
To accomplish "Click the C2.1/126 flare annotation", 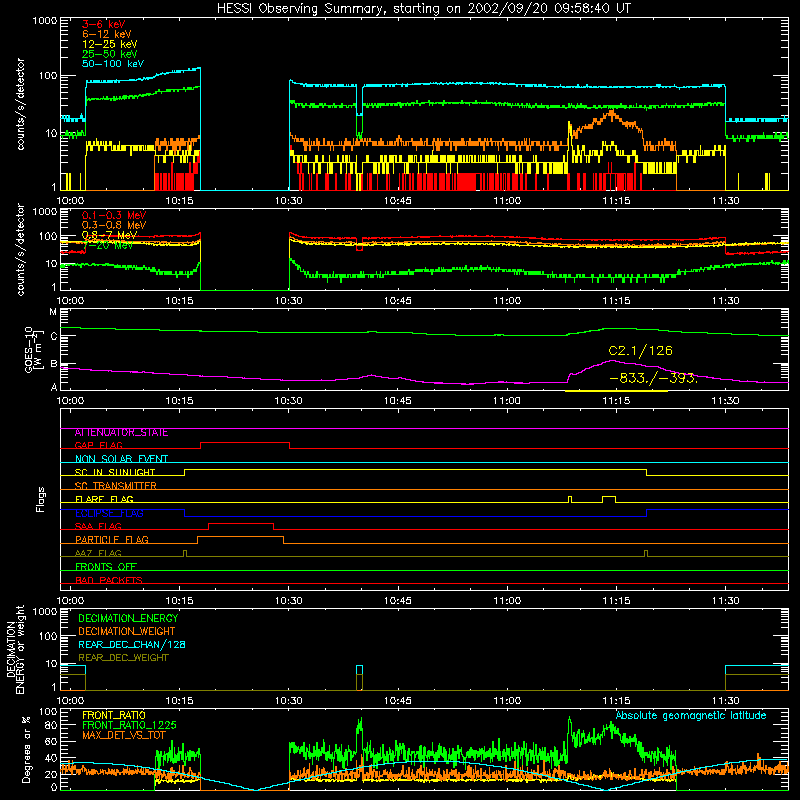I will point(640,351).
